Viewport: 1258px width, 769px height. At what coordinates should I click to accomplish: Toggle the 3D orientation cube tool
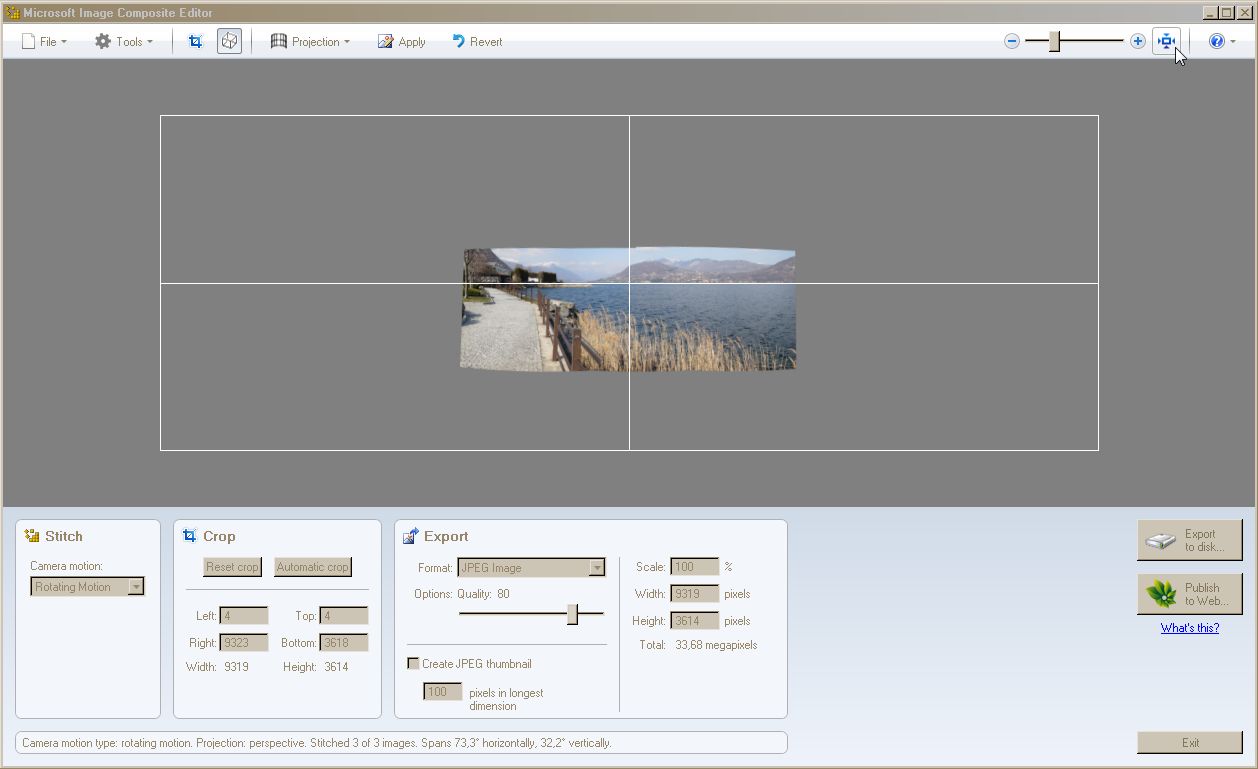pyautogui.click(x=230, y=41)
